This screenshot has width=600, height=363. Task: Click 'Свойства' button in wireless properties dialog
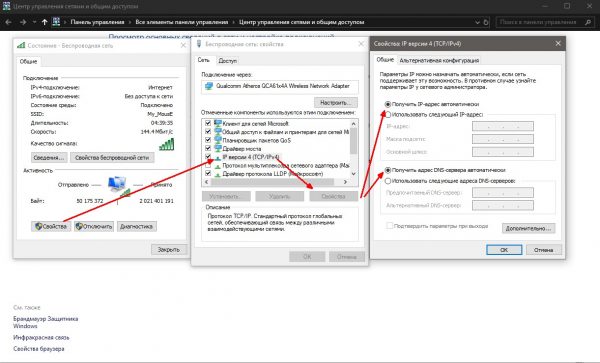pyautogui.click(x=334, y=196)
